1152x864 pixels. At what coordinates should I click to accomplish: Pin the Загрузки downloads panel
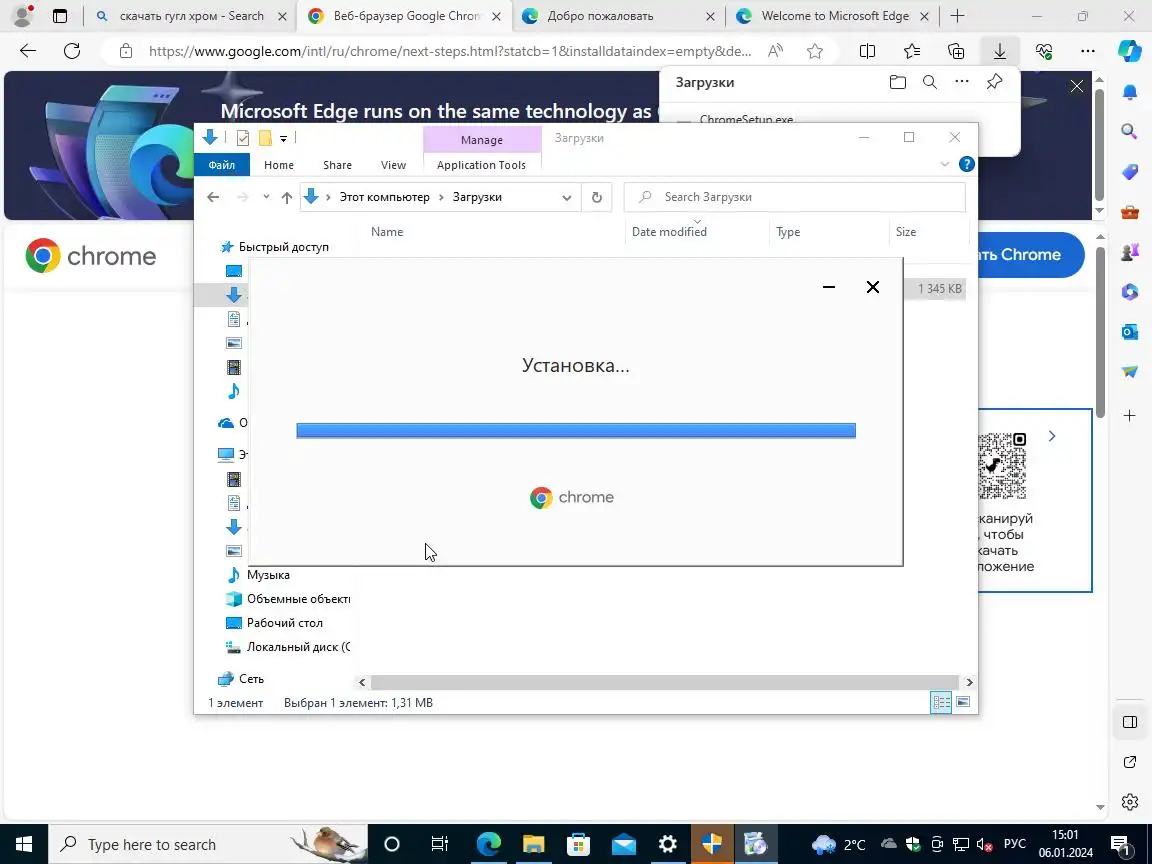coord(994,82)
